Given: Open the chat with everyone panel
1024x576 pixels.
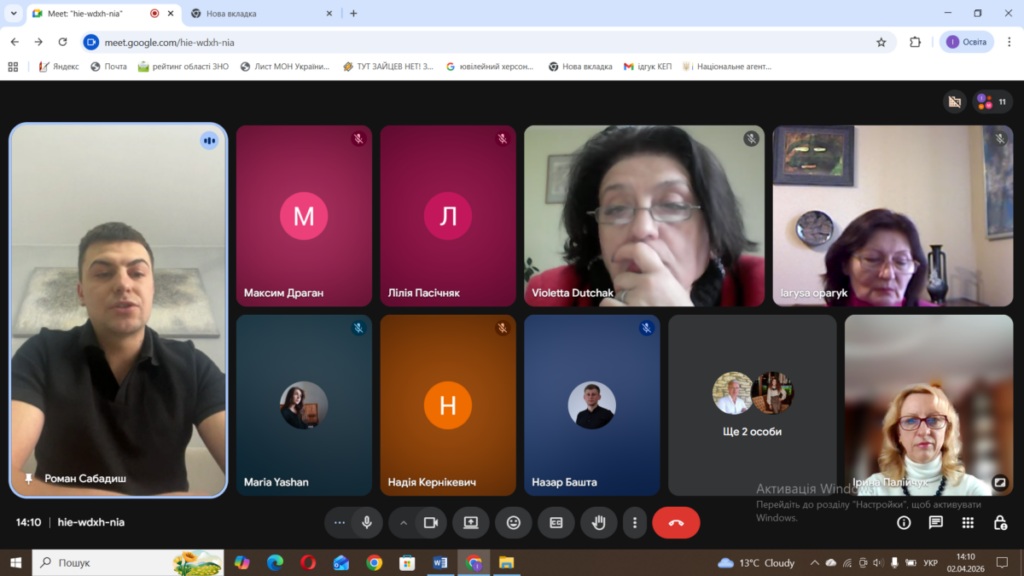Looking at the screenshot, I should click(x=936, y=522).
